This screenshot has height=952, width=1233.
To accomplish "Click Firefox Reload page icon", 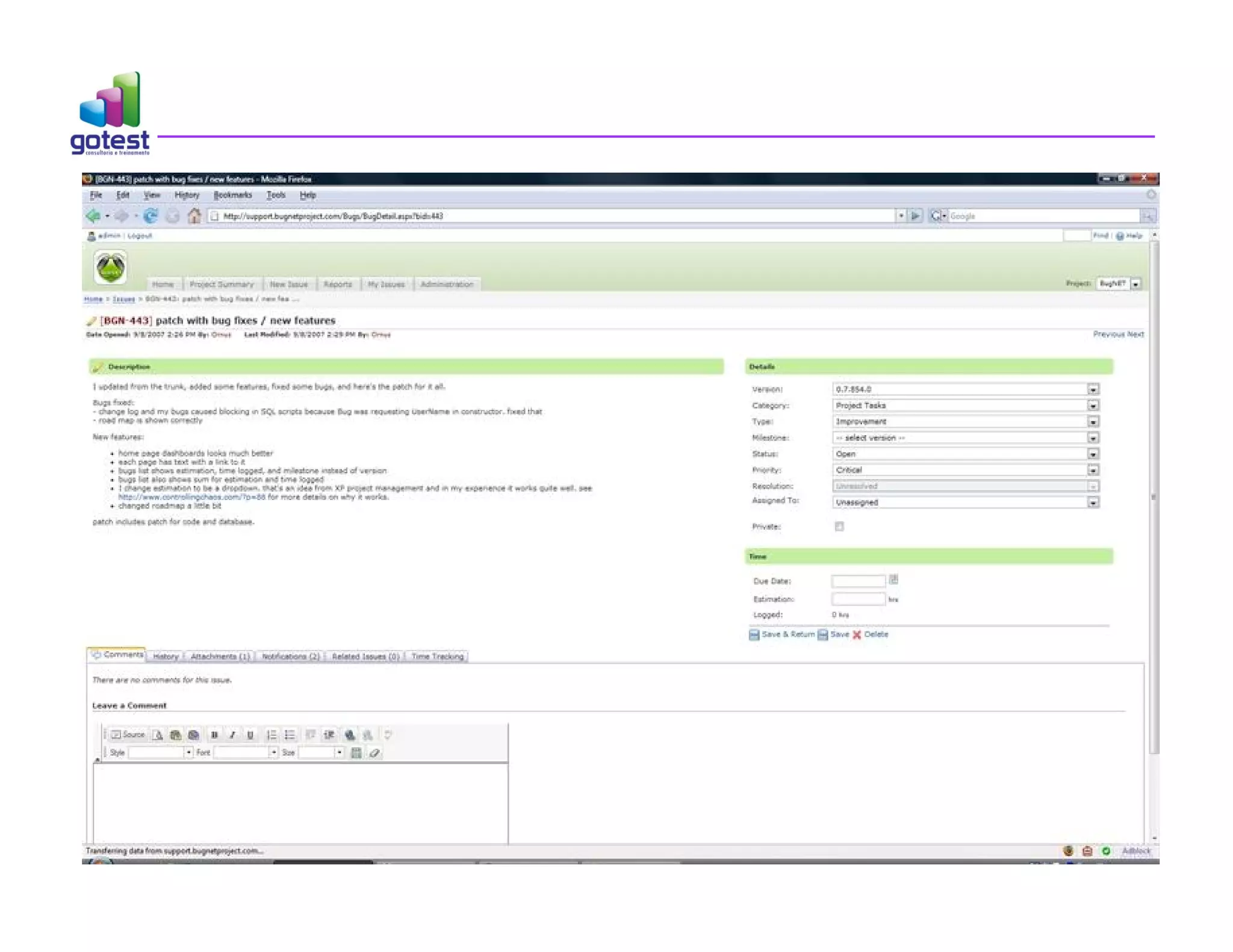I will (151, 216).
